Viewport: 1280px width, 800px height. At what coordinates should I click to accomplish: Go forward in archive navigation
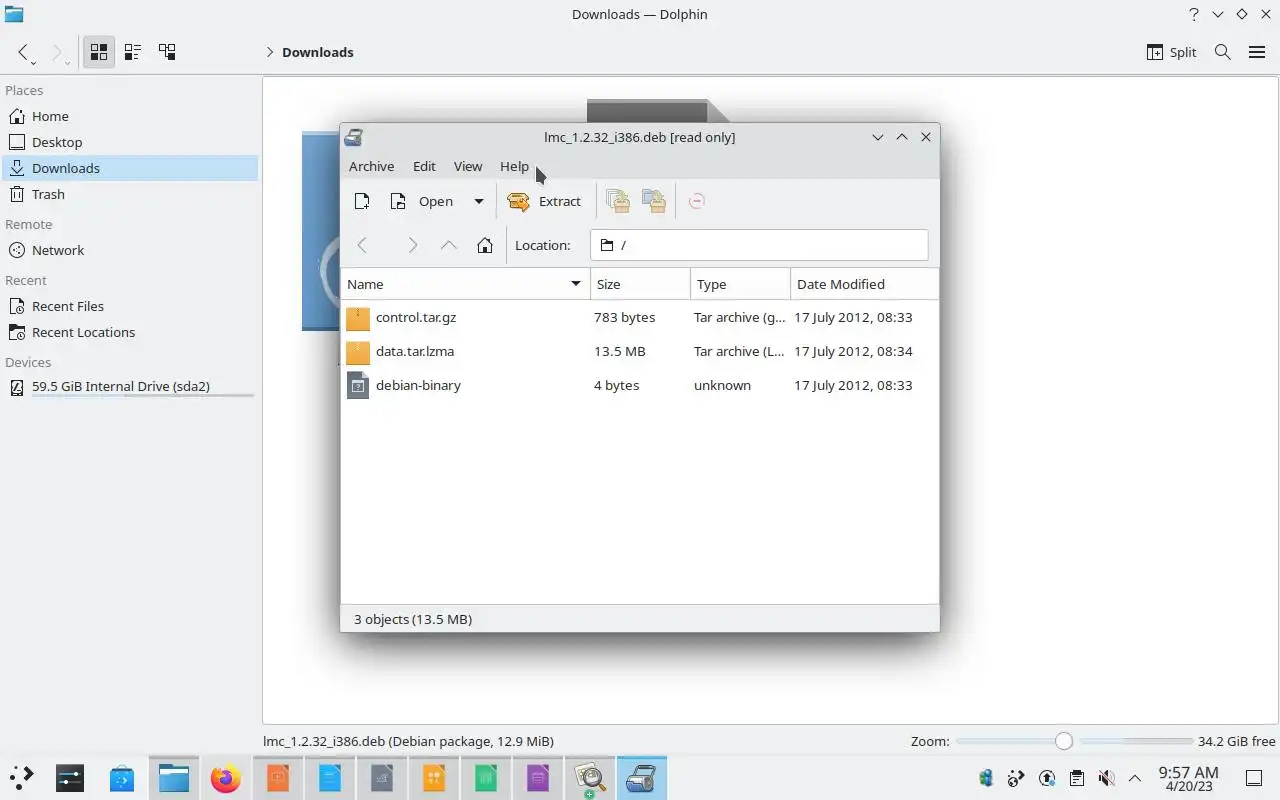pos(412,245)
